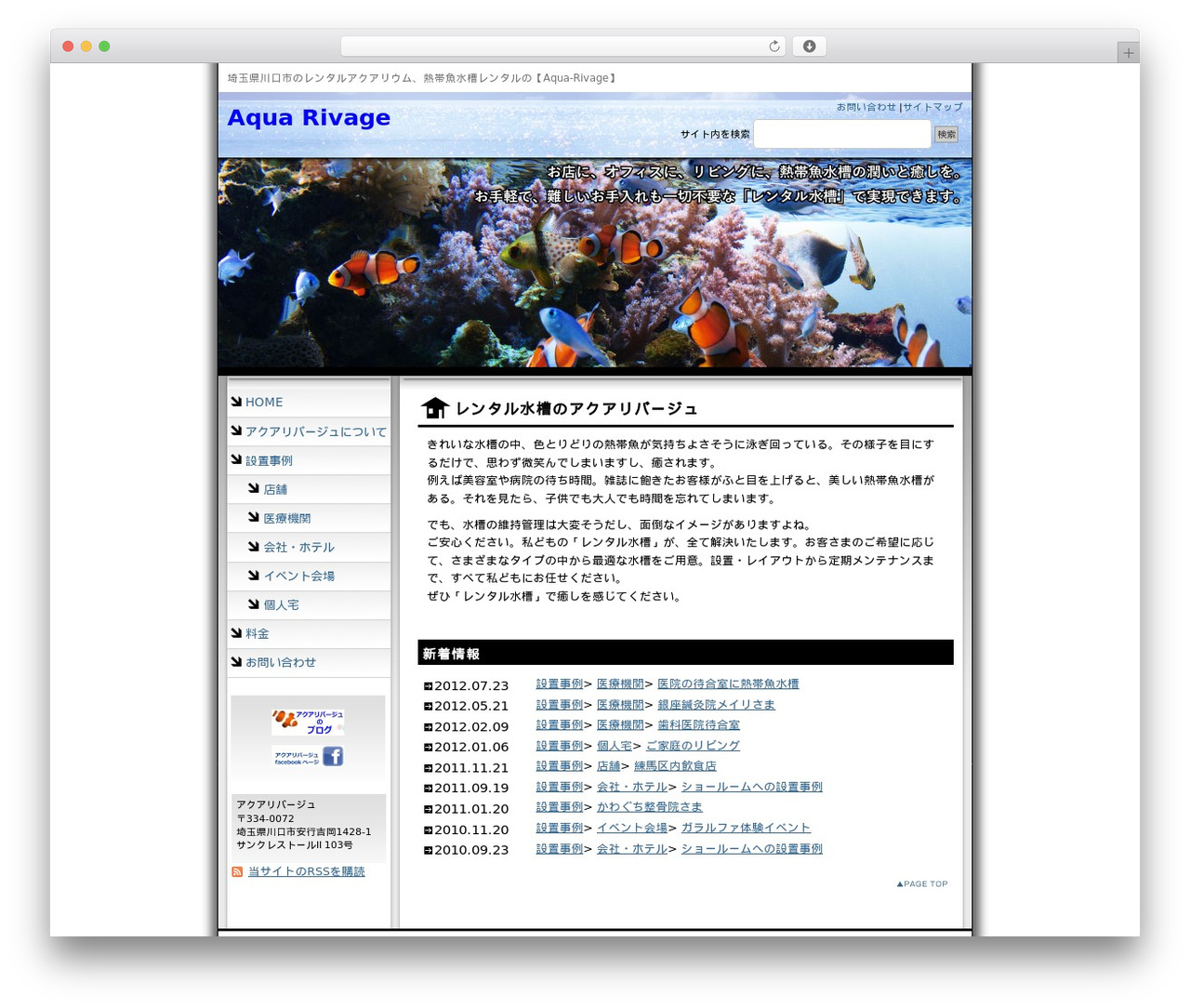Viewport: 1190px width, 1008px height.
Task: Click the browser reload icon
Action: (773, 46)
